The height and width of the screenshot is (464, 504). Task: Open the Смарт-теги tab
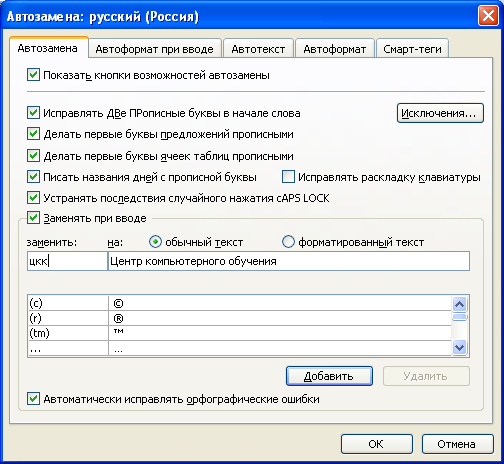(412, 49)
